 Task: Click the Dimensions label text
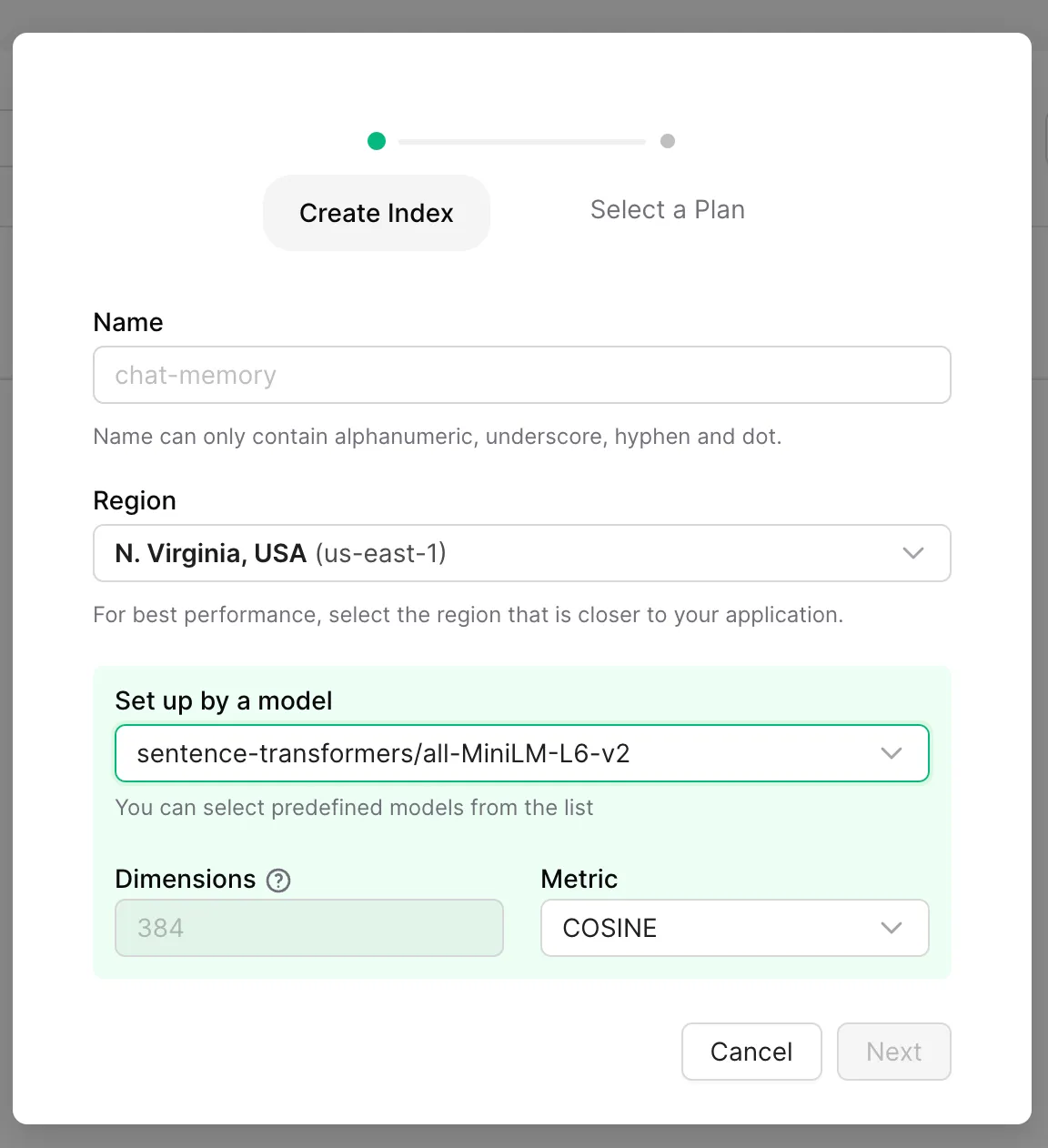pyautogui.click(x=186, y=880)
